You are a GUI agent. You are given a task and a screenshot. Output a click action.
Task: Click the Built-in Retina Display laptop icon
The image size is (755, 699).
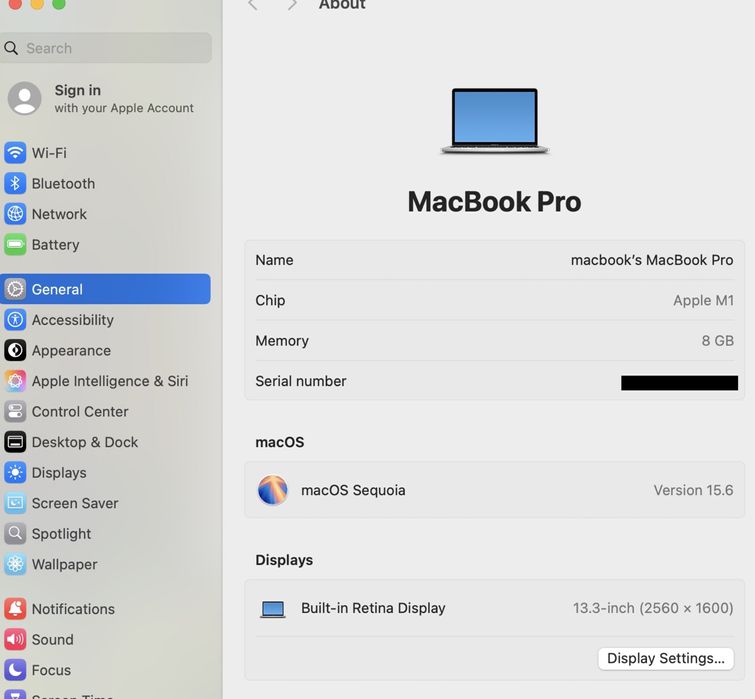coord(273,609)
